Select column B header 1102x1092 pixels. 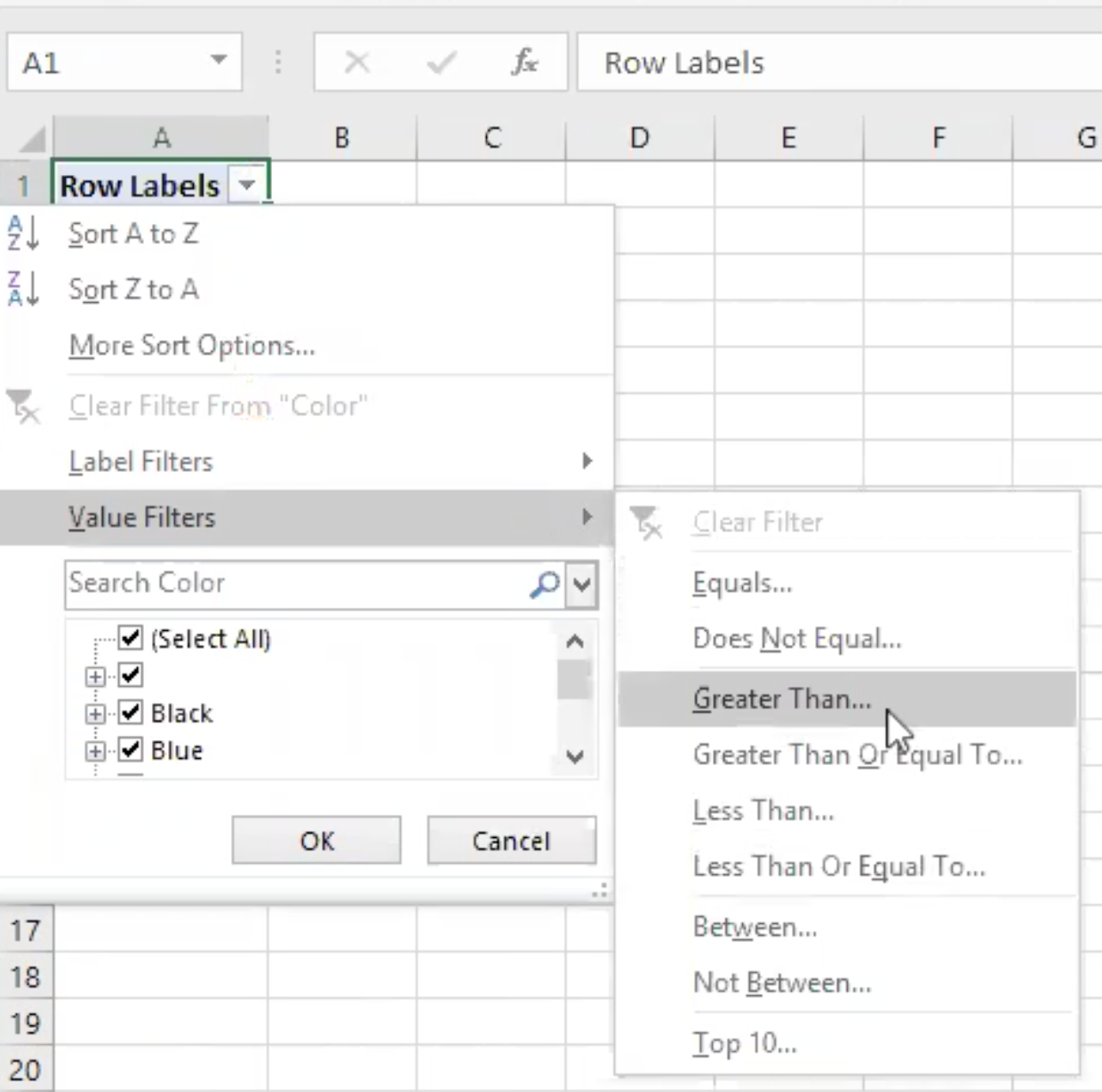(342, 138)
